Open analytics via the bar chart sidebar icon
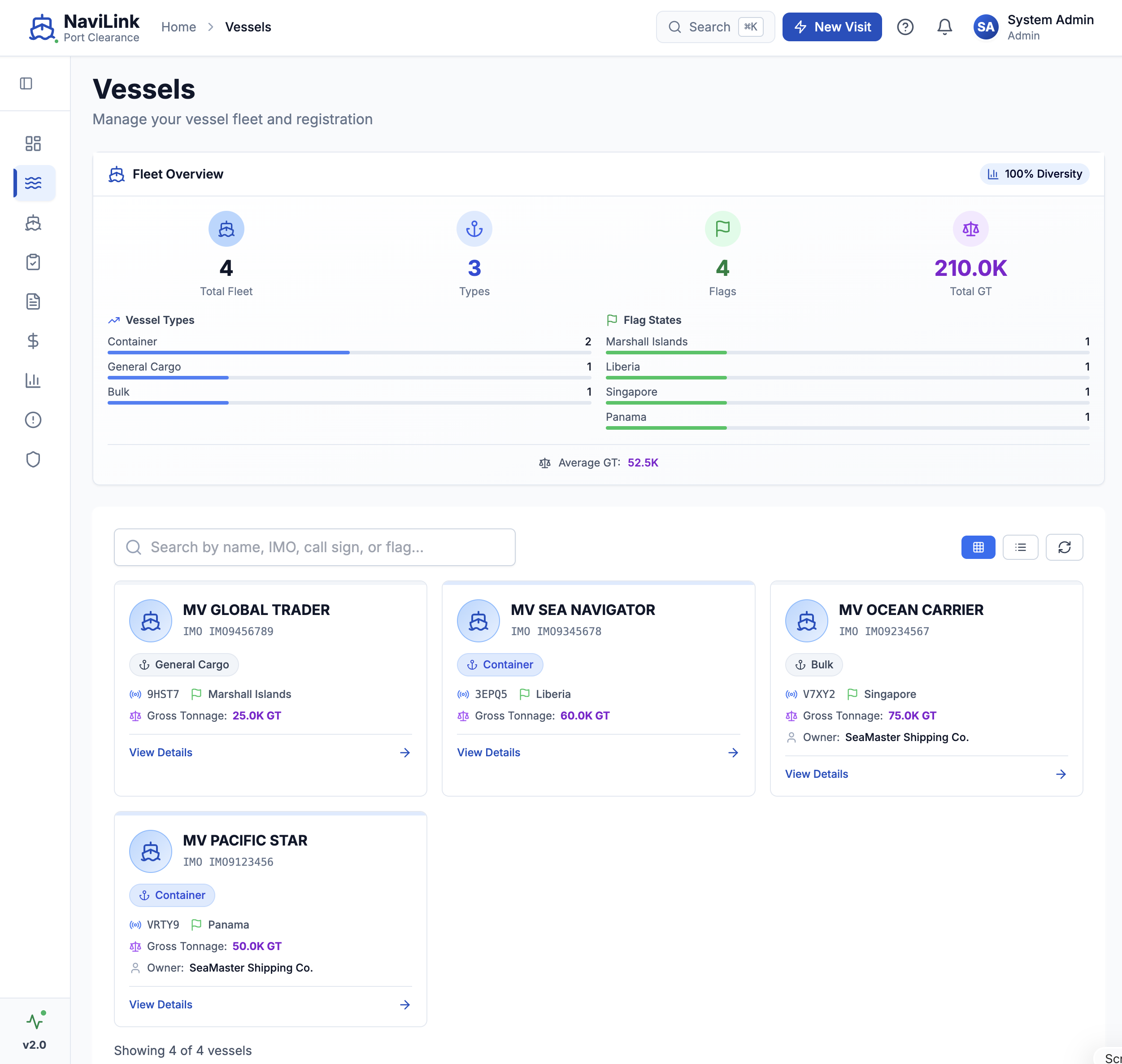This screenshot has width=1122, height=1064. (x=34, y=380)
